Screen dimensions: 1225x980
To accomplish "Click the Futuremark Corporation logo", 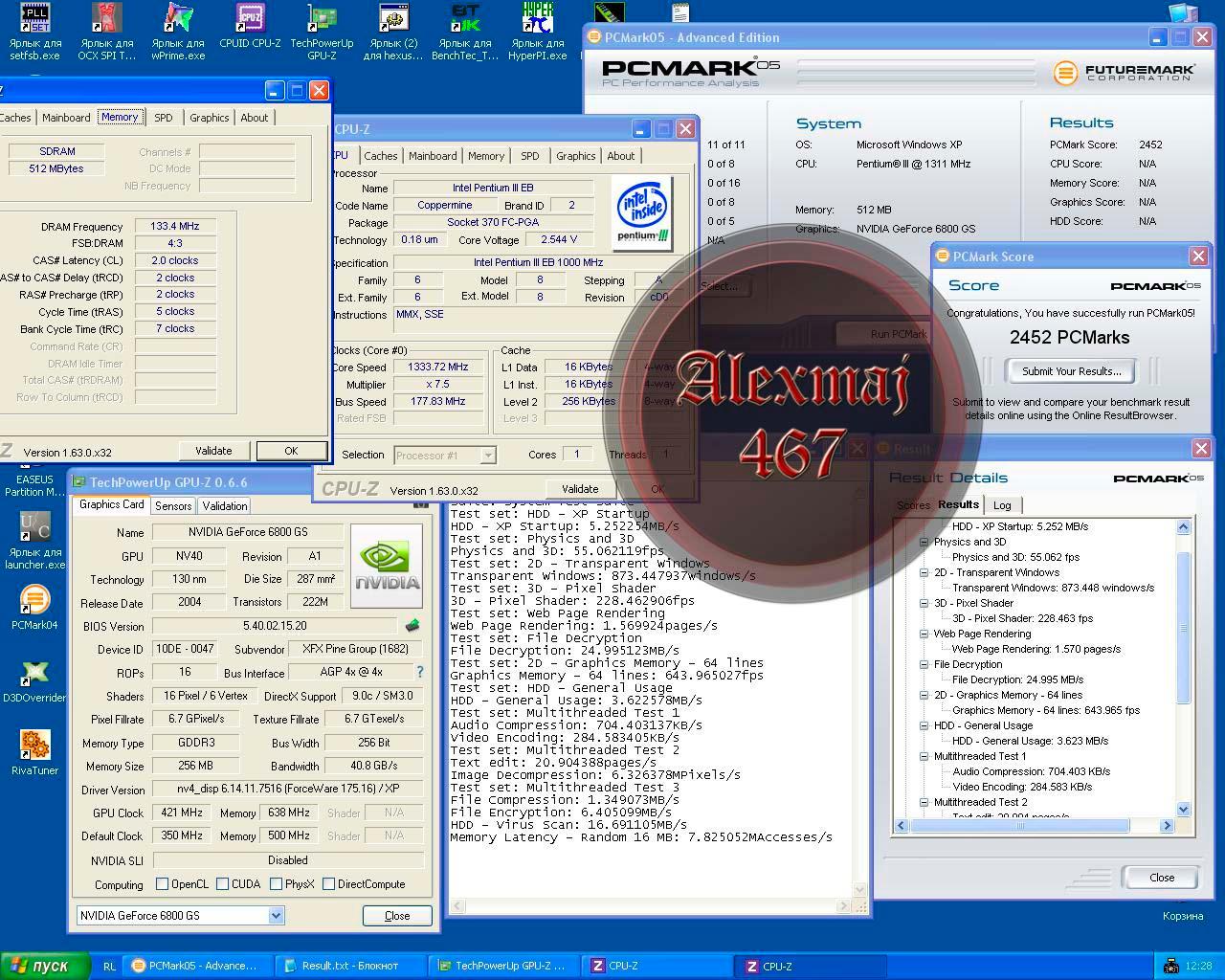I will [x=1125, y=72].
